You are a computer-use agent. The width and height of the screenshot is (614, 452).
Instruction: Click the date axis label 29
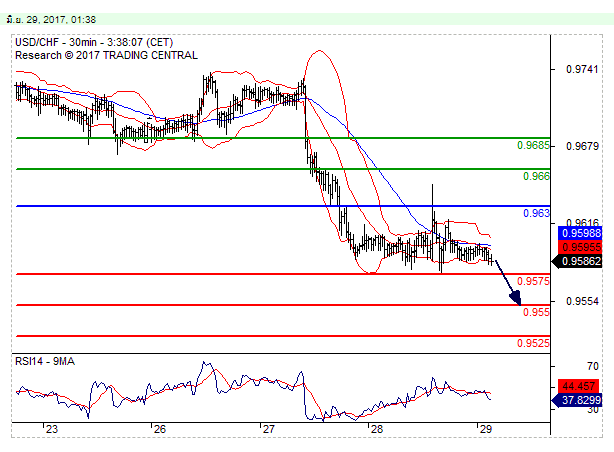[485, 429]
